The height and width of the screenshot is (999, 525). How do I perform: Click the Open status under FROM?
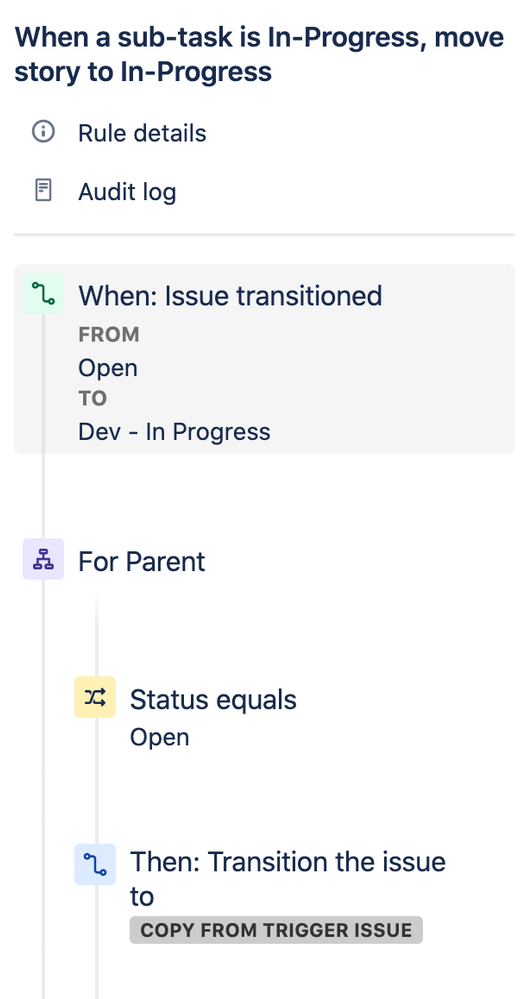tap(108, 368)
